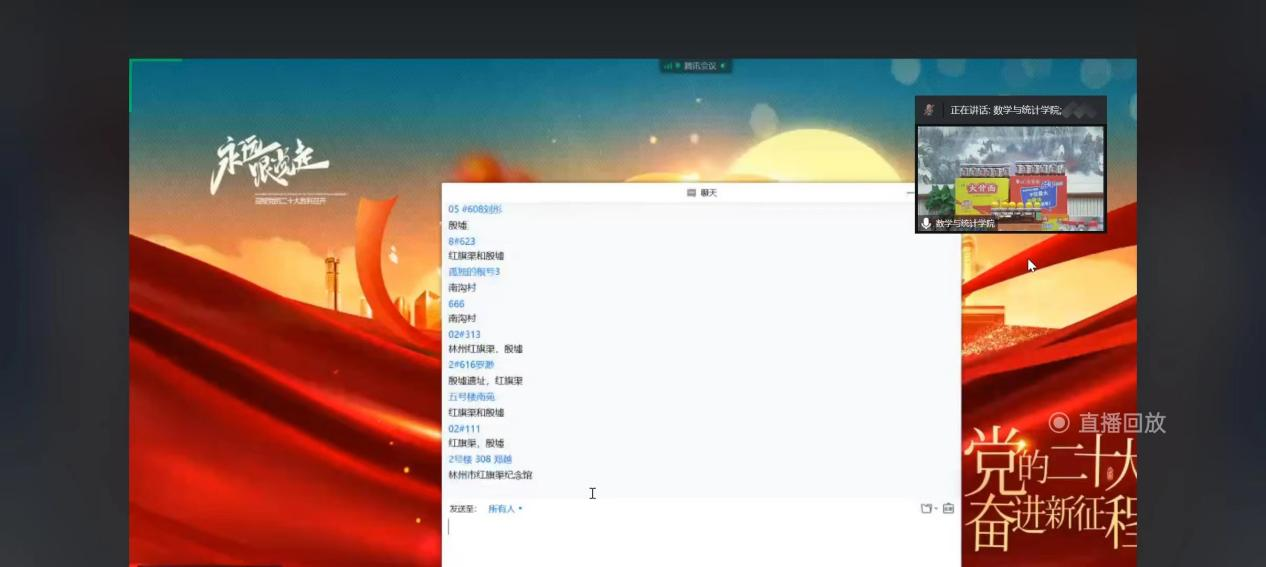The width and height of the screenshot is (1266, 567).
Task: Click the 腾讯会议 top status bar
Action: (x=697, y=66)
